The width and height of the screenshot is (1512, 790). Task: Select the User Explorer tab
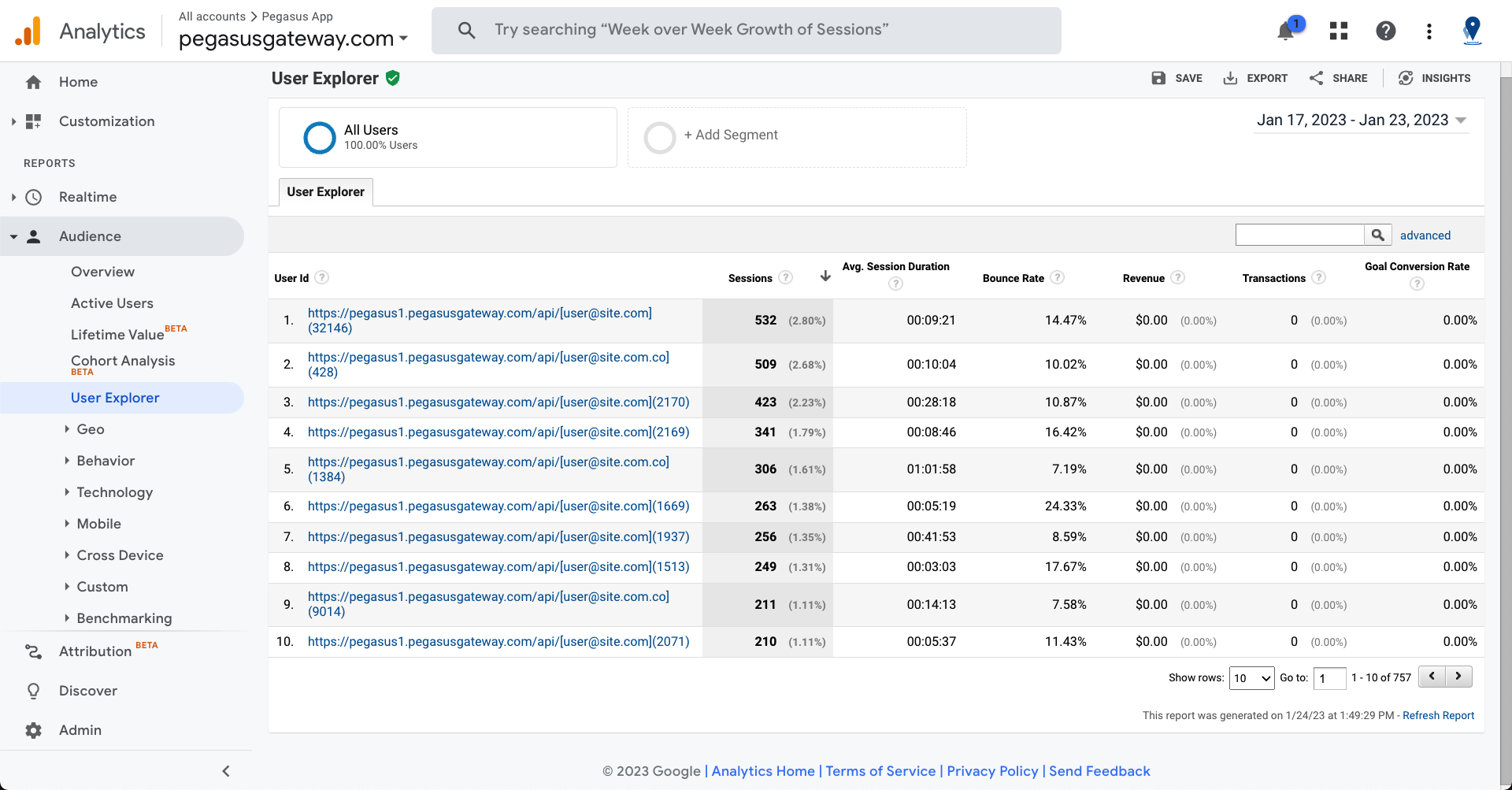[326, 191]
